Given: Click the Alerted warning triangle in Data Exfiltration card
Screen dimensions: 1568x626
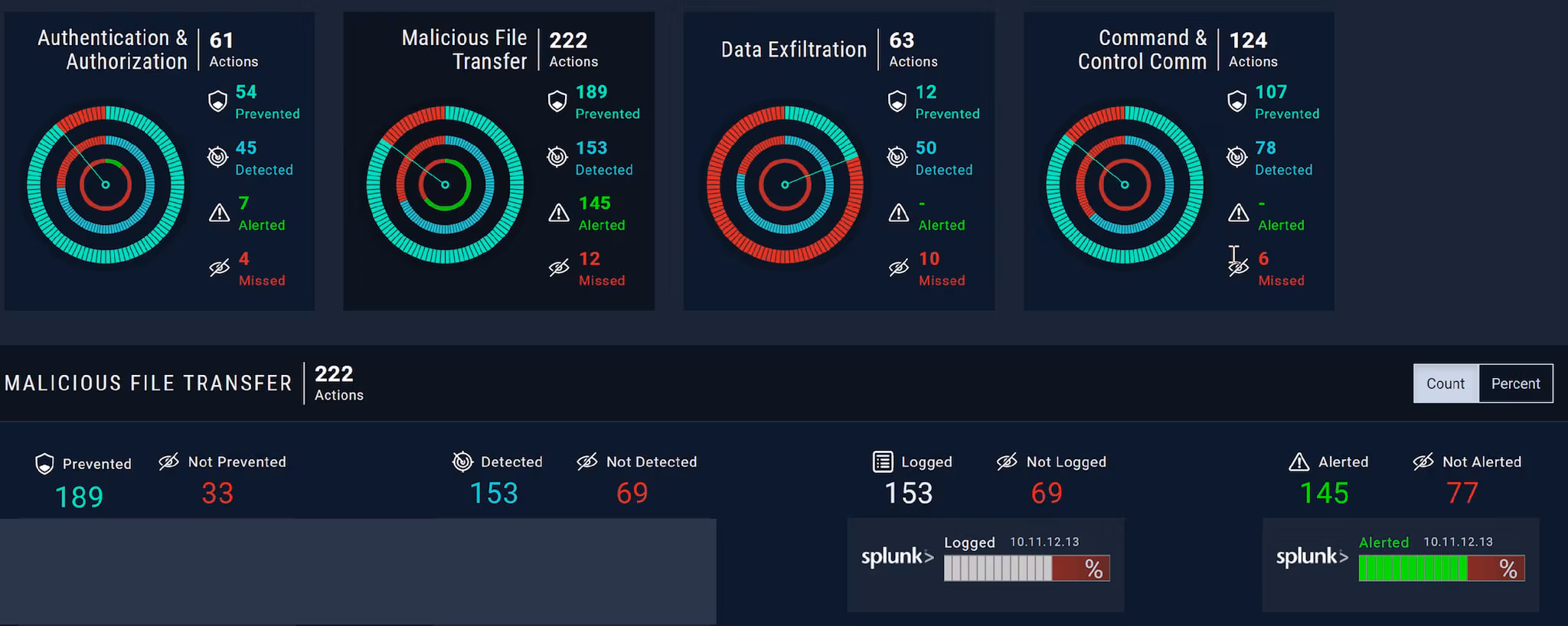Looking at the screenshot, I should pyautogui.click(x=898, y=213).
